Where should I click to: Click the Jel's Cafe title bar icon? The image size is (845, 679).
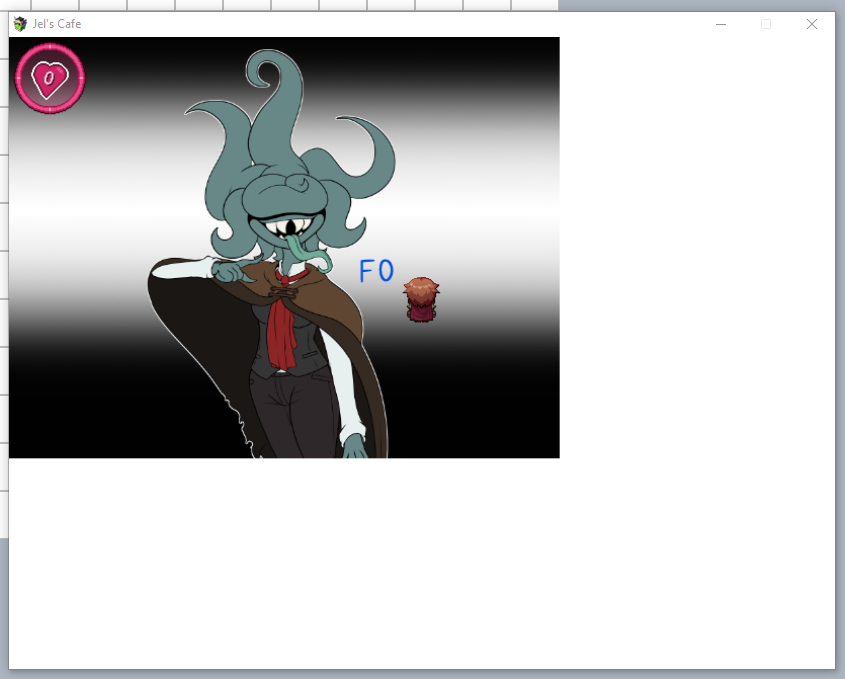[x=20, y=24]
